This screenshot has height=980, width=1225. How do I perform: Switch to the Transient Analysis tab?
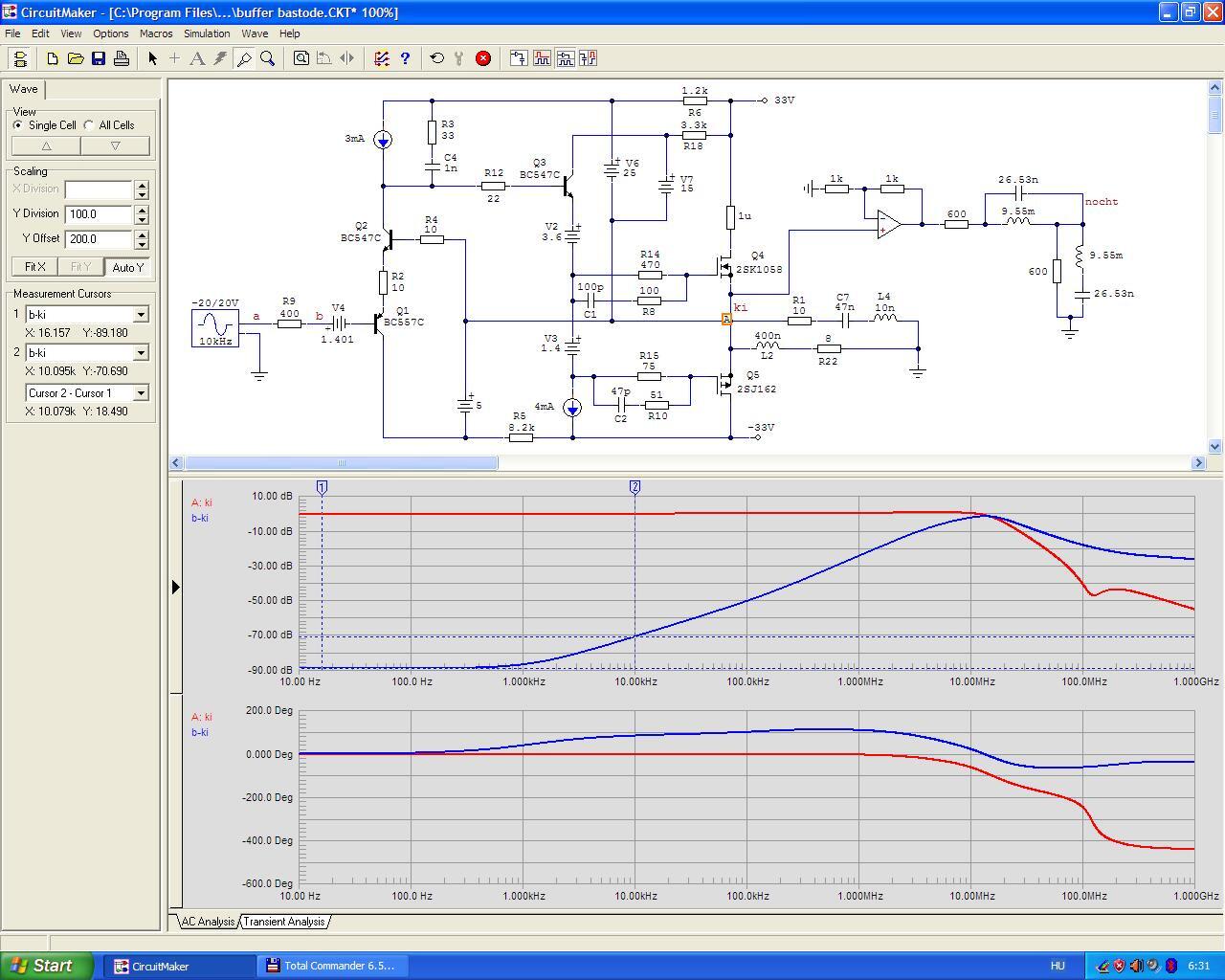(x=283, y=922)
